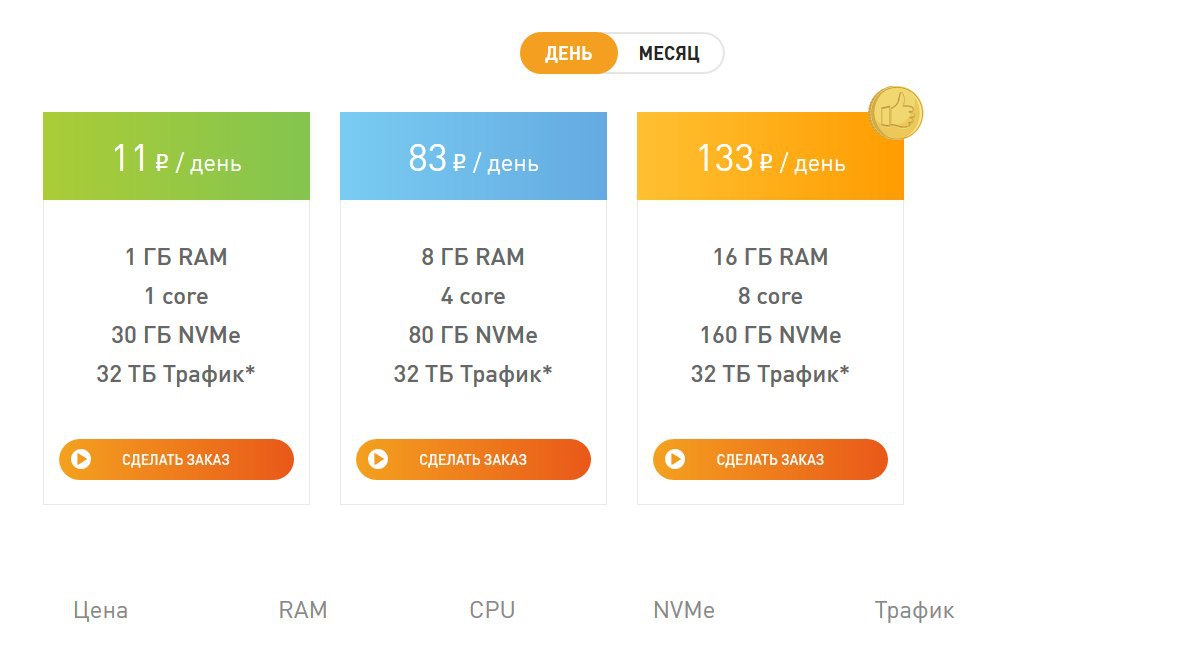The width and height of the screenshot is (1200, 664).
Task: Click the Цена column label
Action: coord(101,610)
